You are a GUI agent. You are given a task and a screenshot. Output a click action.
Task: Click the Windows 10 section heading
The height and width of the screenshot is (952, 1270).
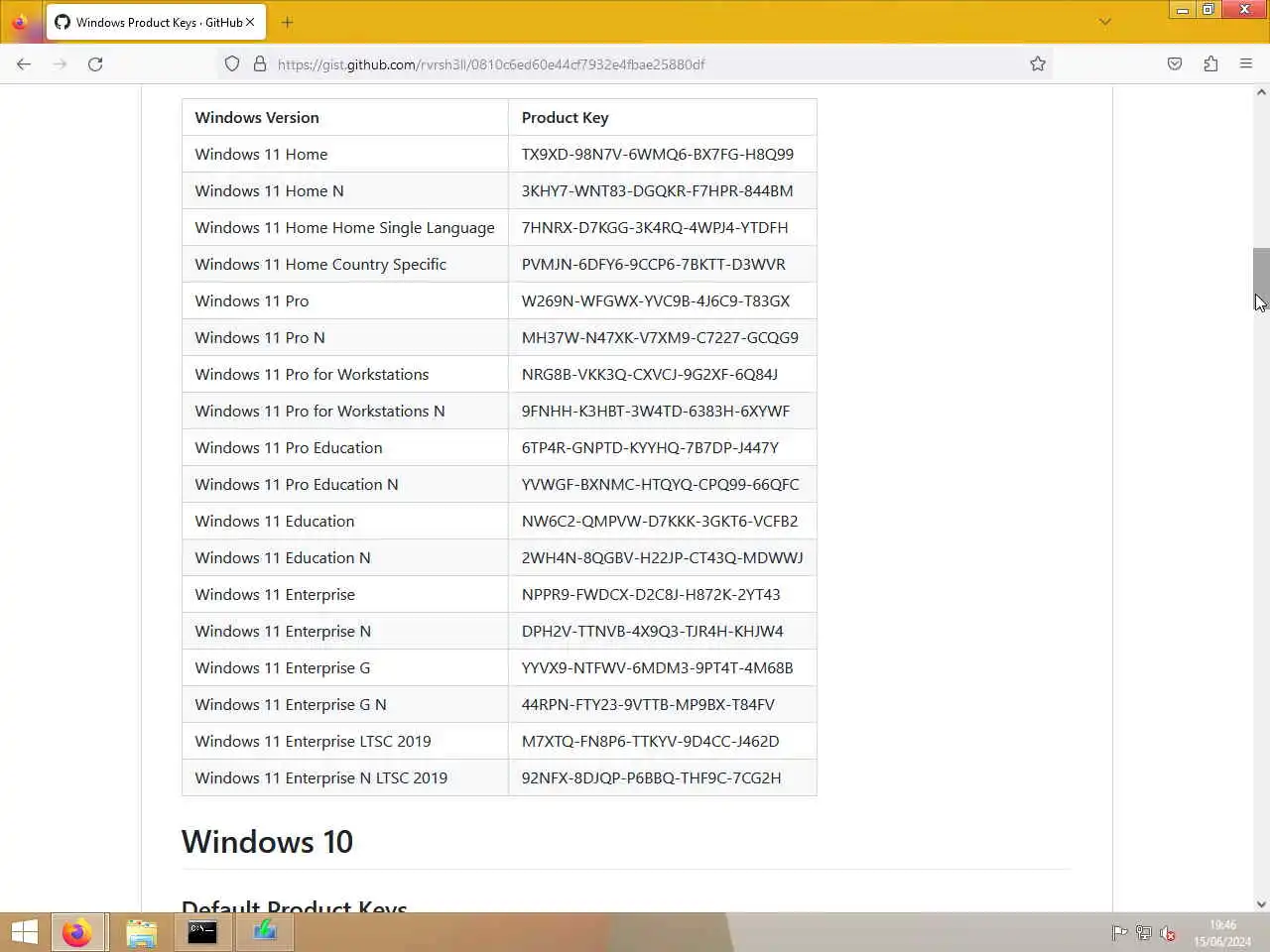tap(267, 842)
